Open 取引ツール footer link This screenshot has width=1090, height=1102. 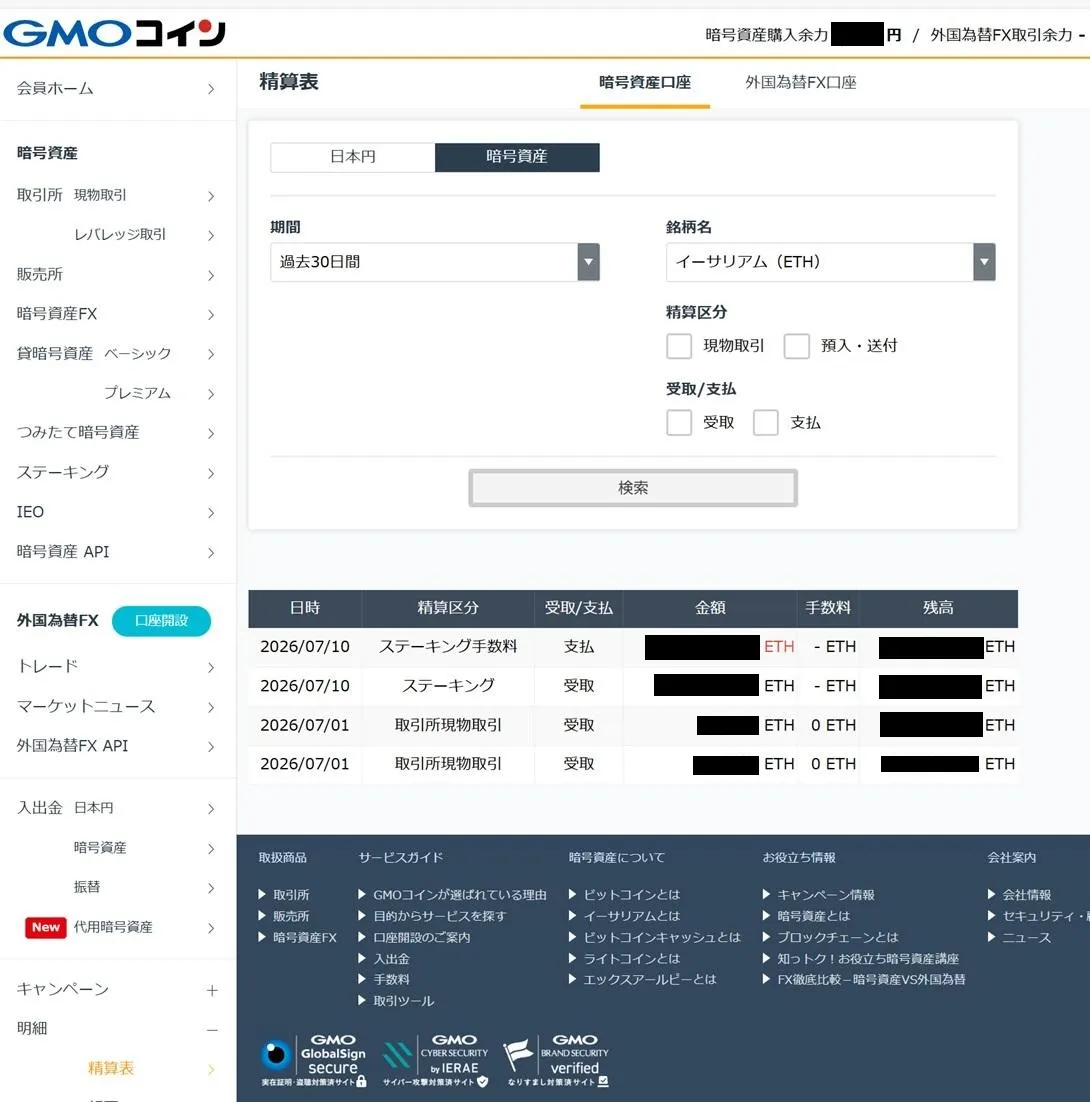[403, 1001]
